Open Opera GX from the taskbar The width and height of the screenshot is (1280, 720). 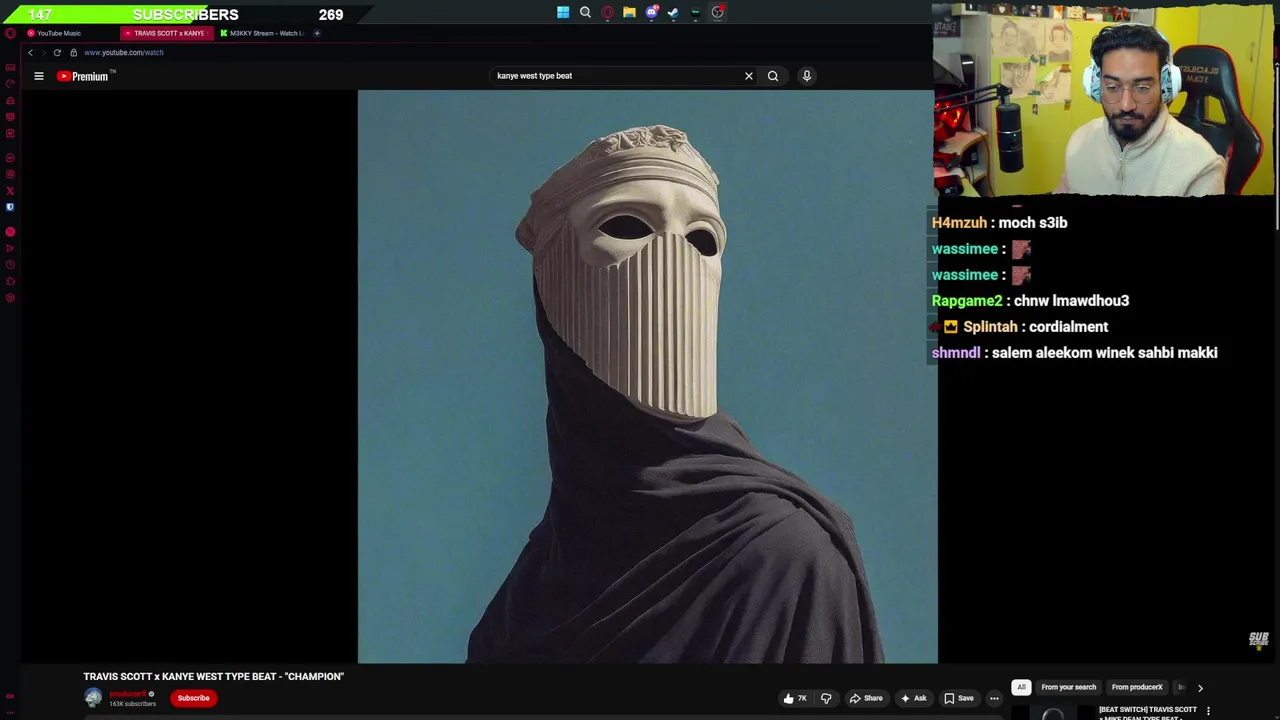pyautogui.click(x=607, y=12)
